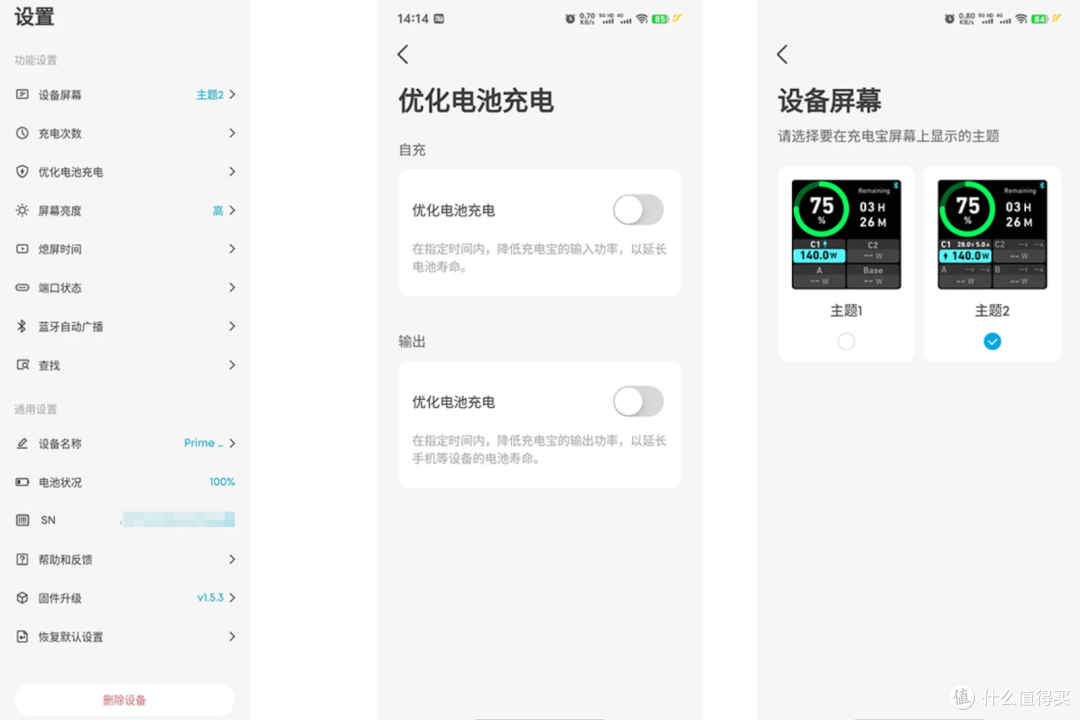
Task: Select the checked 主题2 radio button
Action: pyautogui.click(x=992, y=341)
